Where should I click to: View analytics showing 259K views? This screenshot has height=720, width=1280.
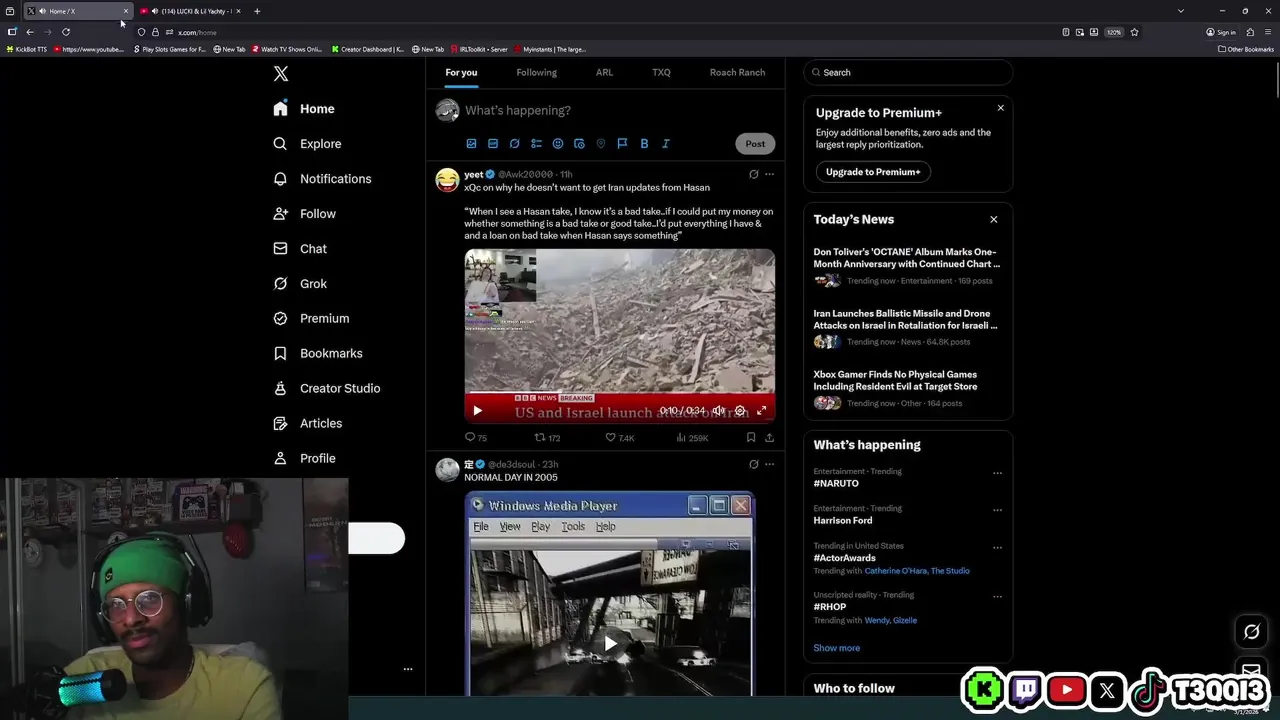click(692, 438)
